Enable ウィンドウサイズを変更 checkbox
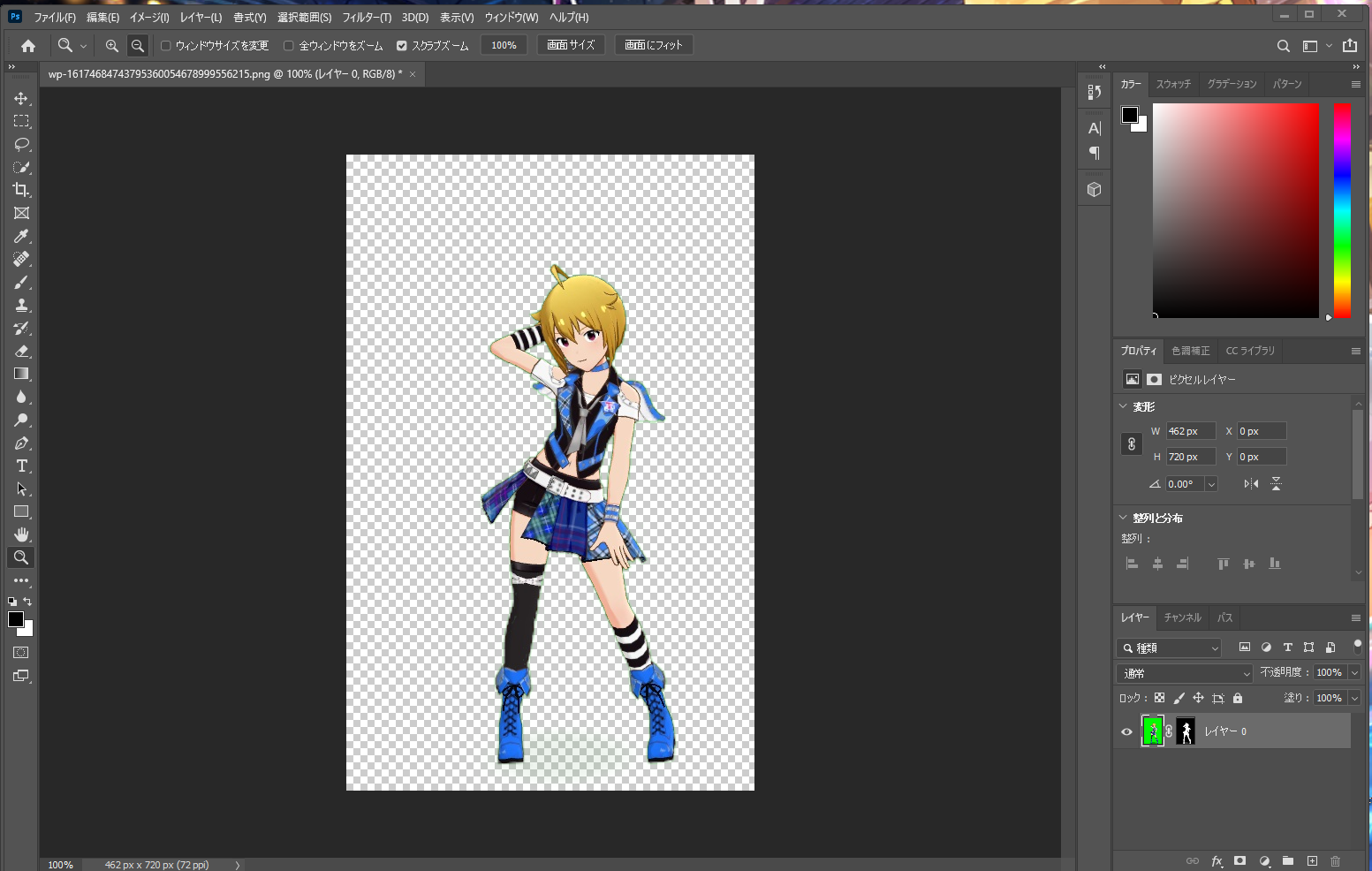 click(165, 45)
